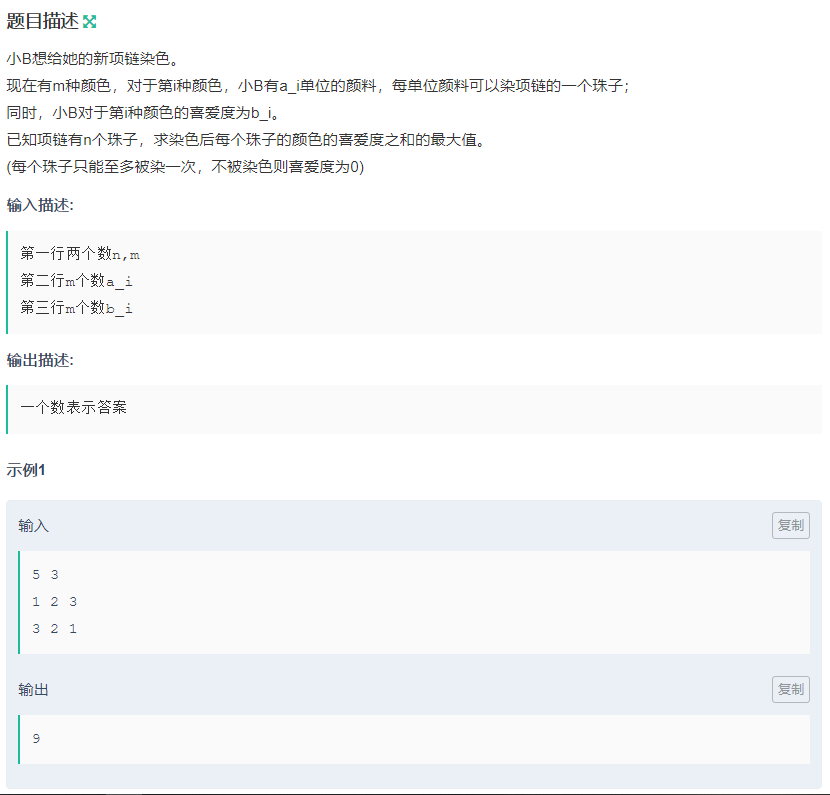The image size is (830, 795).
Task: Copy the sample output with 复制 button
Action: 790,689
